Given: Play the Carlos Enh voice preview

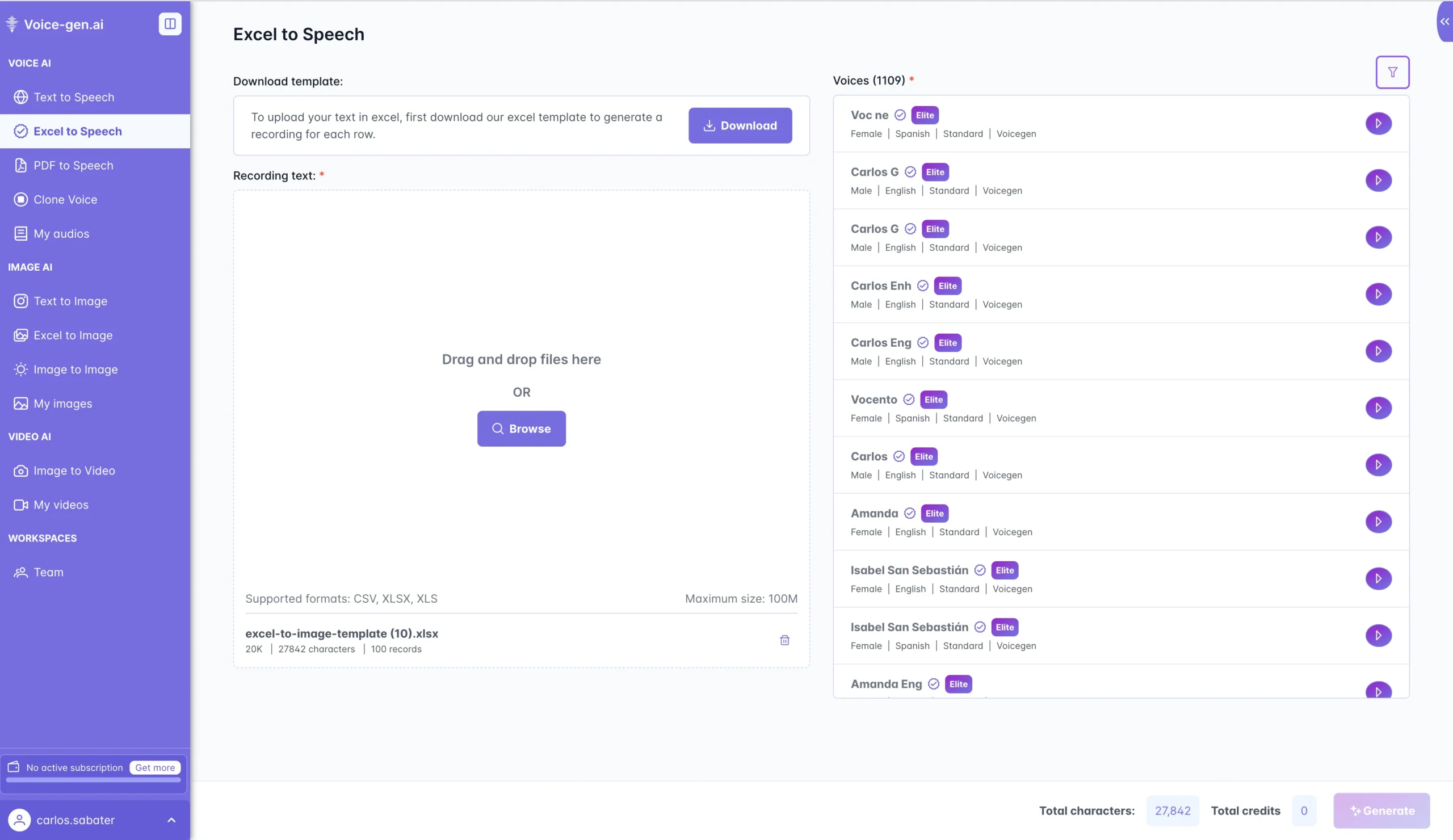Looking at the screenshot, I should [x=1378, y=294].
